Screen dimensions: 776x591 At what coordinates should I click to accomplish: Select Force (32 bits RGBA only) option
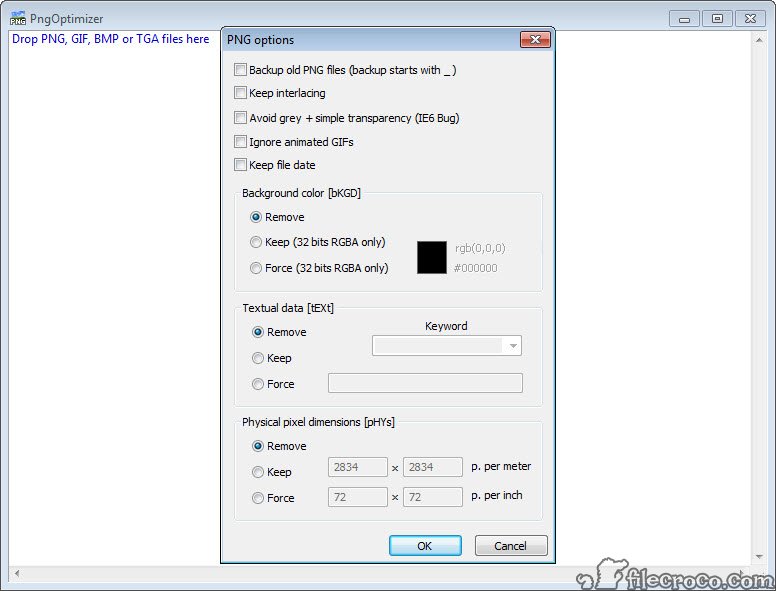point(256,268)
